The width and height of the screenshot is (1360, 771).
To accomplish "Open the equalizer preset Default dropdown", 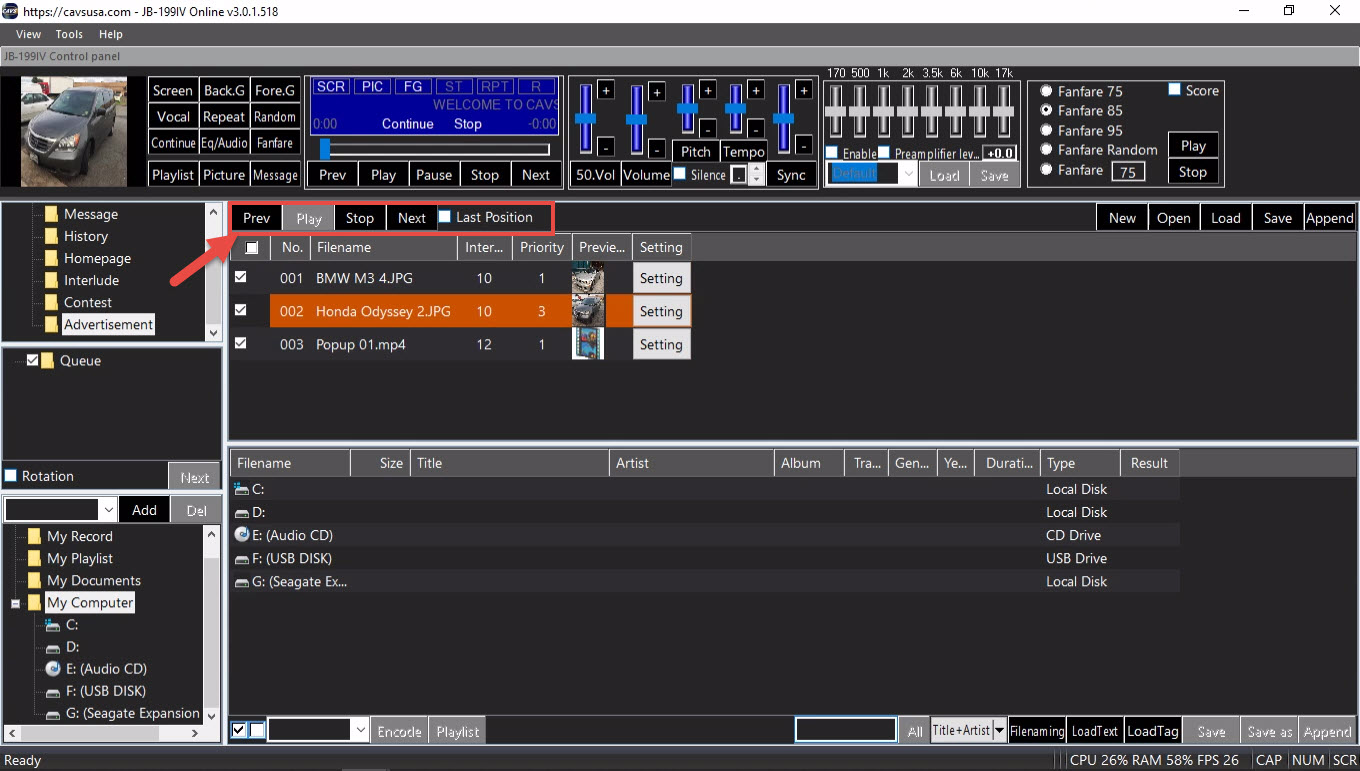I will coord(908,174).
